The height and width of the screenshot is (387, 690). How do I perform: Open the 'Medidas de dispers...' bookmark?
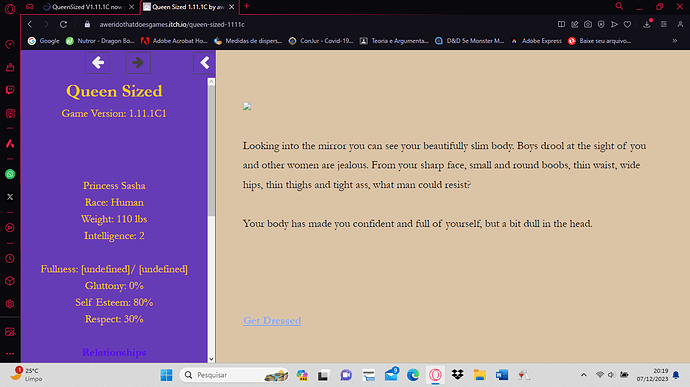(x=248, y=41)
